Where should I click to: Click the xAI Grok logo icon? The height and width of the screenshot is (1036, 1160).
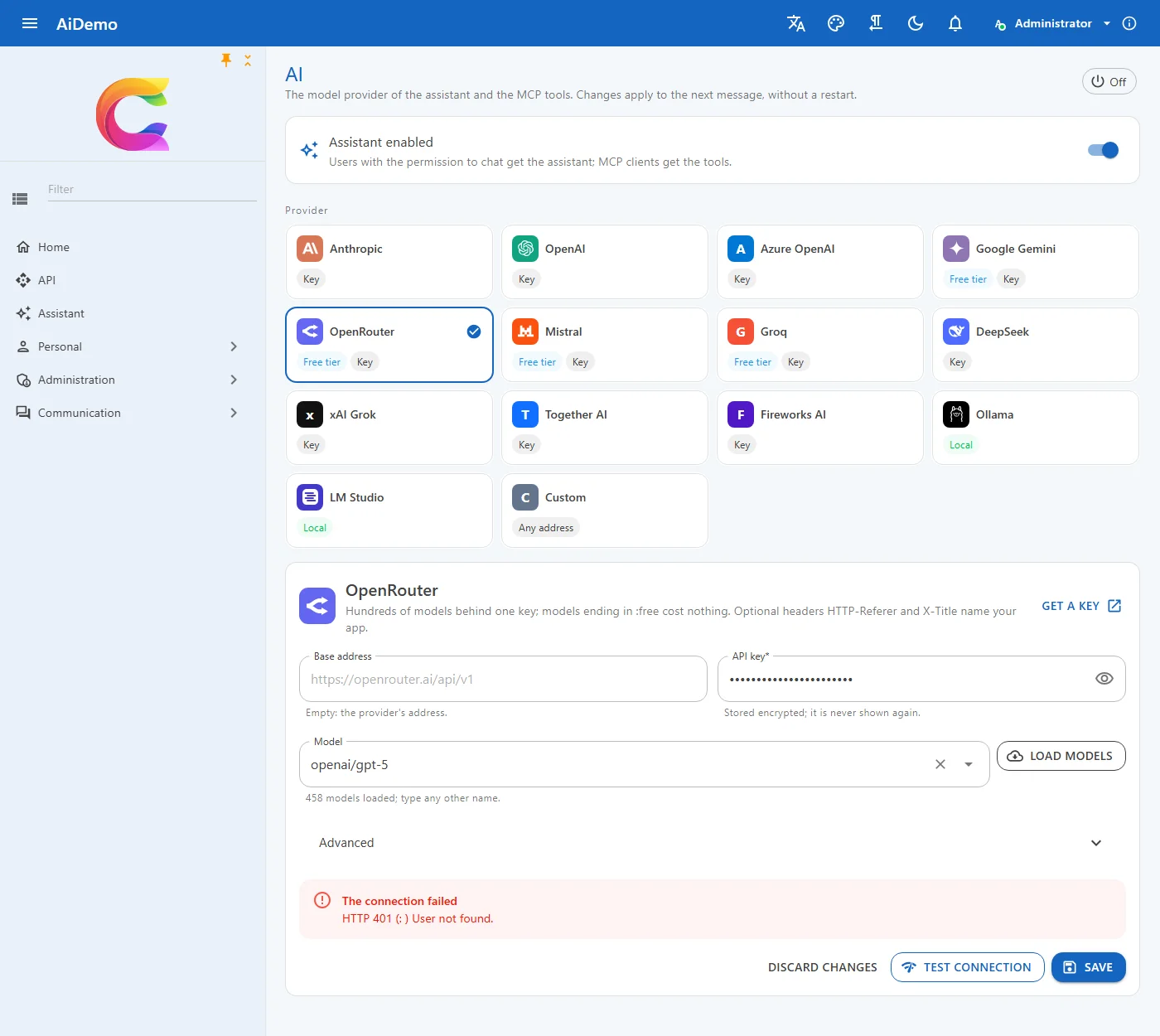pyautogui.click(x=310, y=414)
